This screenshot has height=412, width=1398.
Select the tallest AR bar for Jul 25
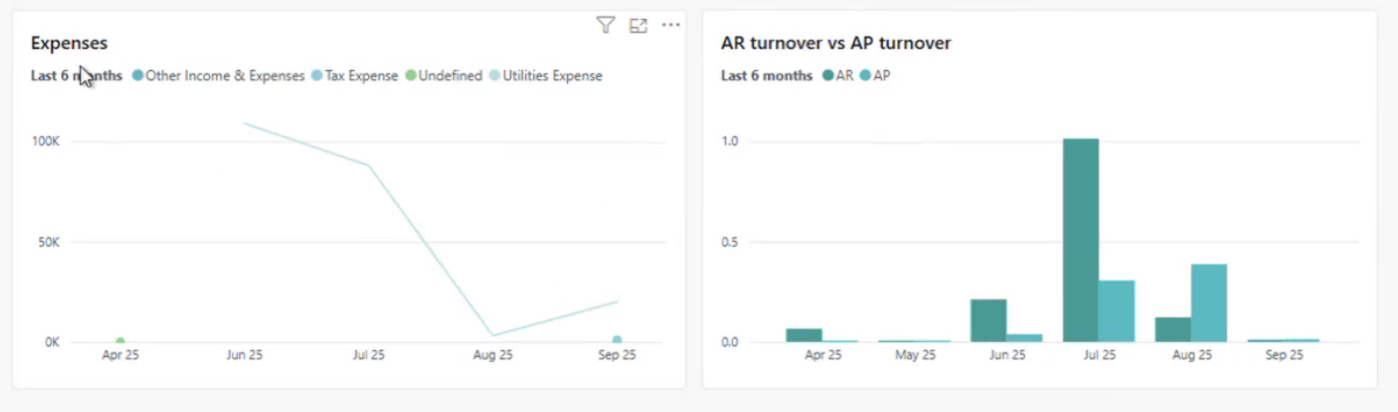pos(1080,240)
